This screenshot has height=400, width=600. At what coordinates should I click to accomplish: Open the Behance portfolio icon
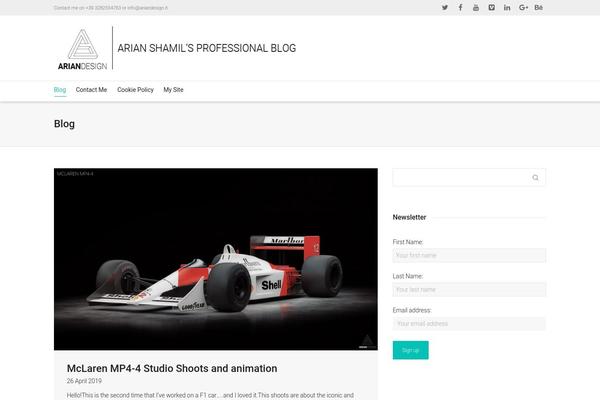click(x=538, y=7)
